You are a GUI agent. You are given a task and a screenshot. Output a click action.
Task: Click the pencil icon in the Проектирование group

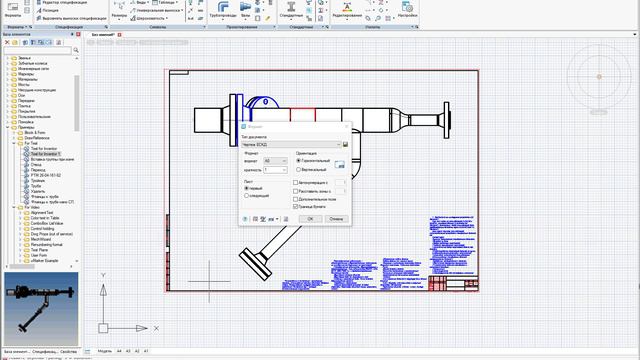coord(268,18)
